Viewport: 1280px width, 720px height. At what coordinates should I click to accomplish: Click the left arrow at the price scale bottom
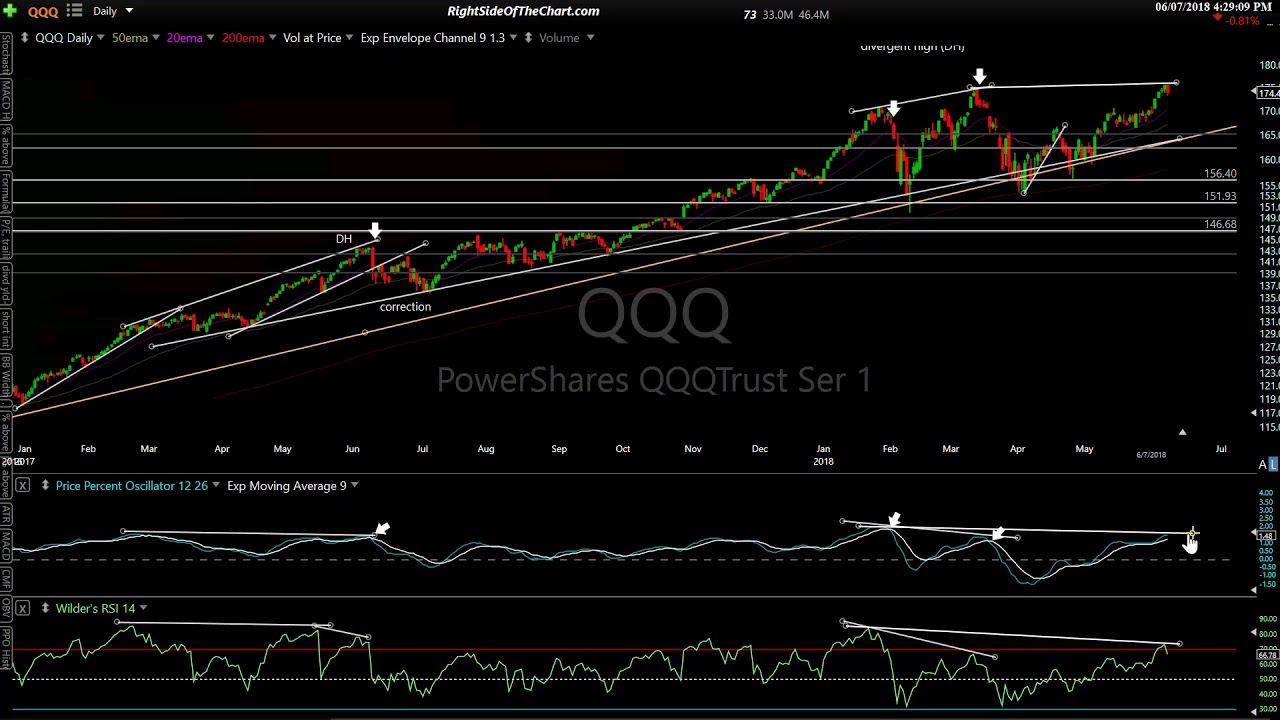click(1254, 413)
